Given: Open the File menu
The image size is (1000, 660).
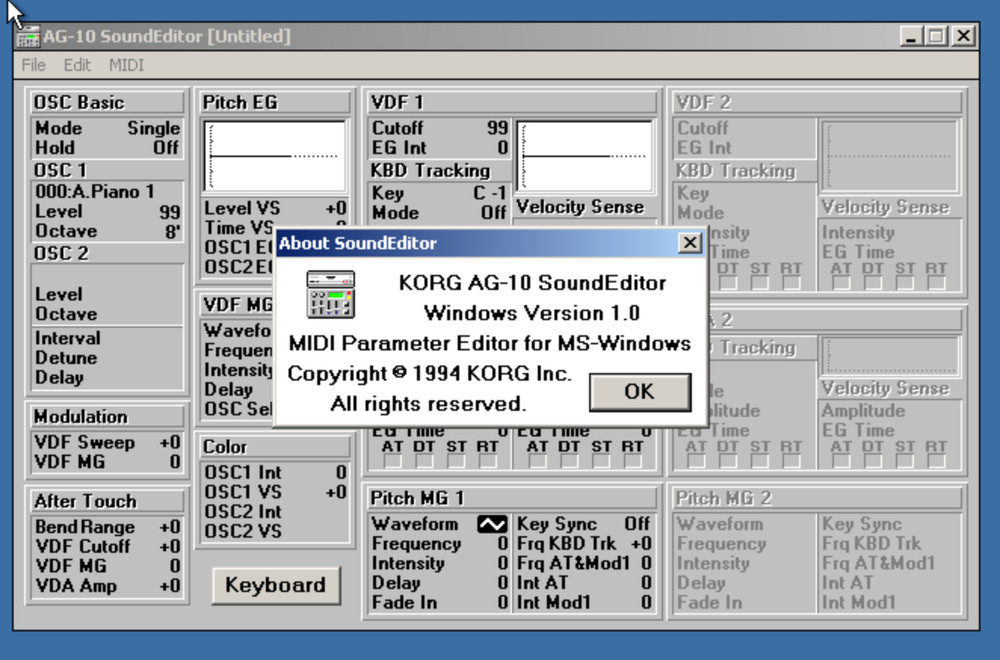Looking at the screenshot, I should click(x=34, y=65).
